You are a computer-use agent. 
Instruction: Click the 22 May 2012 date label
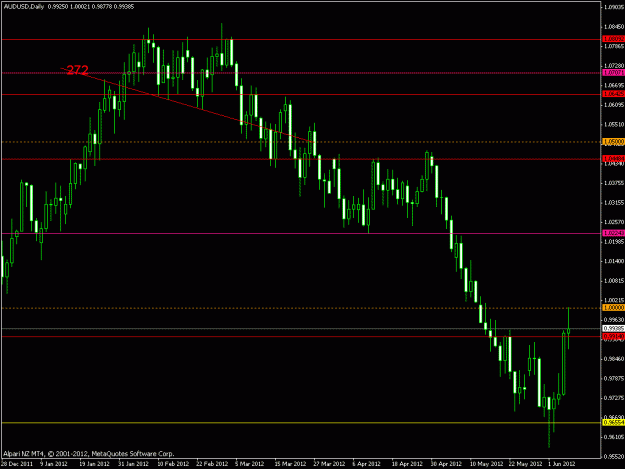(x=525, y=464)
